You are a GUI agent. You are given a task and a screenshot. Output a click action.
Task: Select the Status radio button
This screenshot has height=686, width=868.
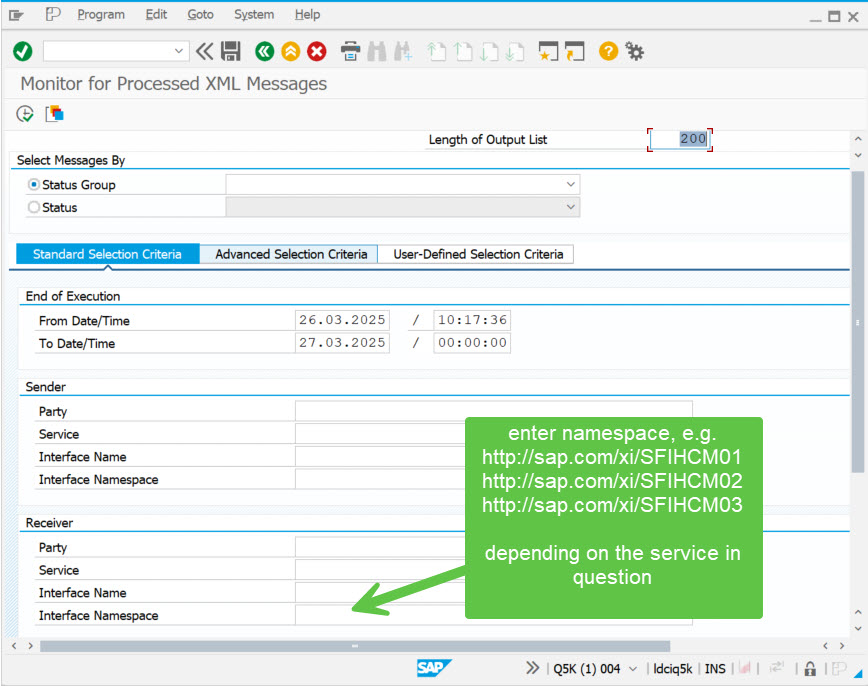(x=34, y=207)
